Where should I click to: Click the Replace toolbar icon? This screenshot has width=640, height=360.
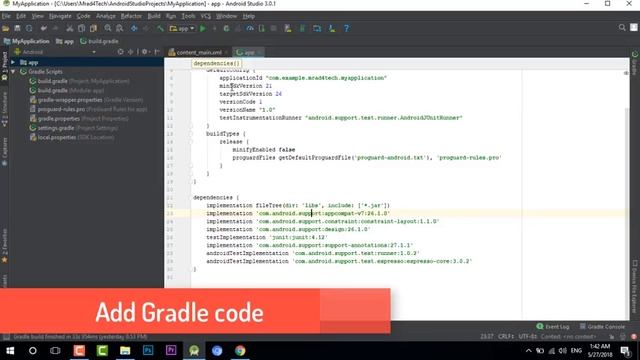(120, 29)
